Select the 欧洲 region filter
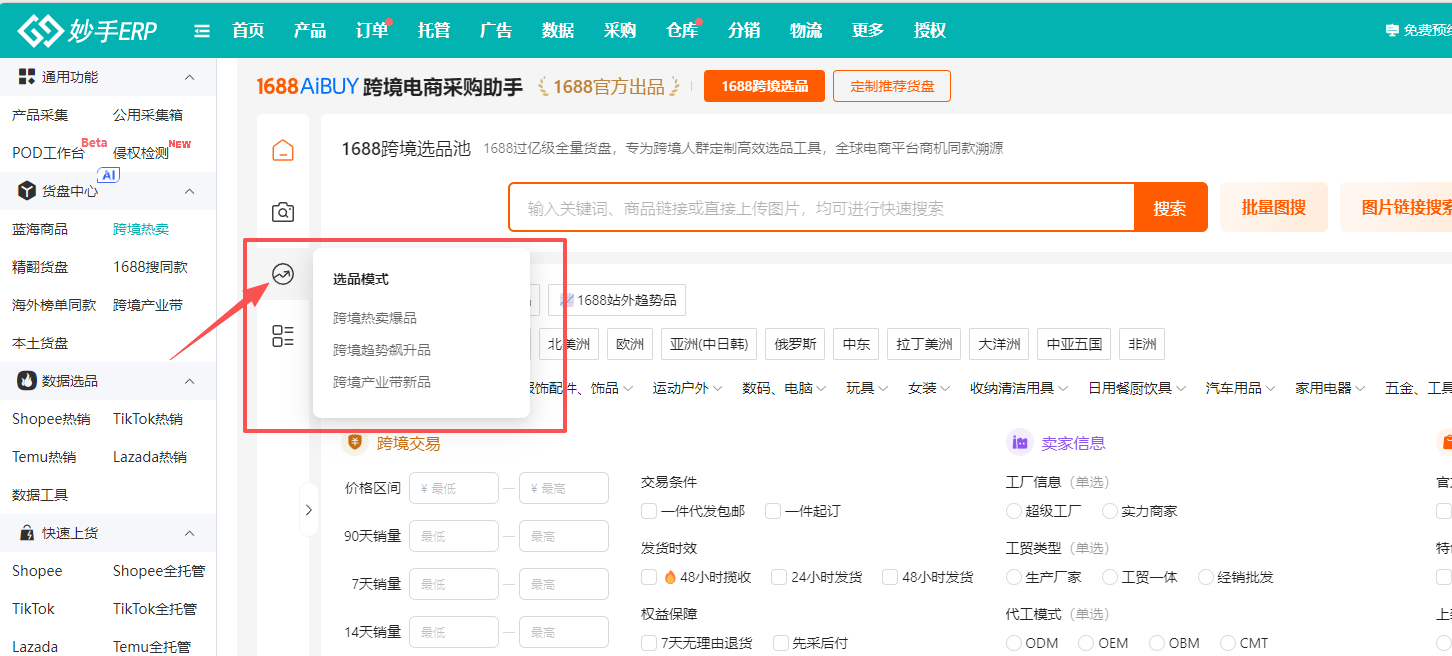The image size is (1452, 656). pyautogui.click(x=630, y=344)
